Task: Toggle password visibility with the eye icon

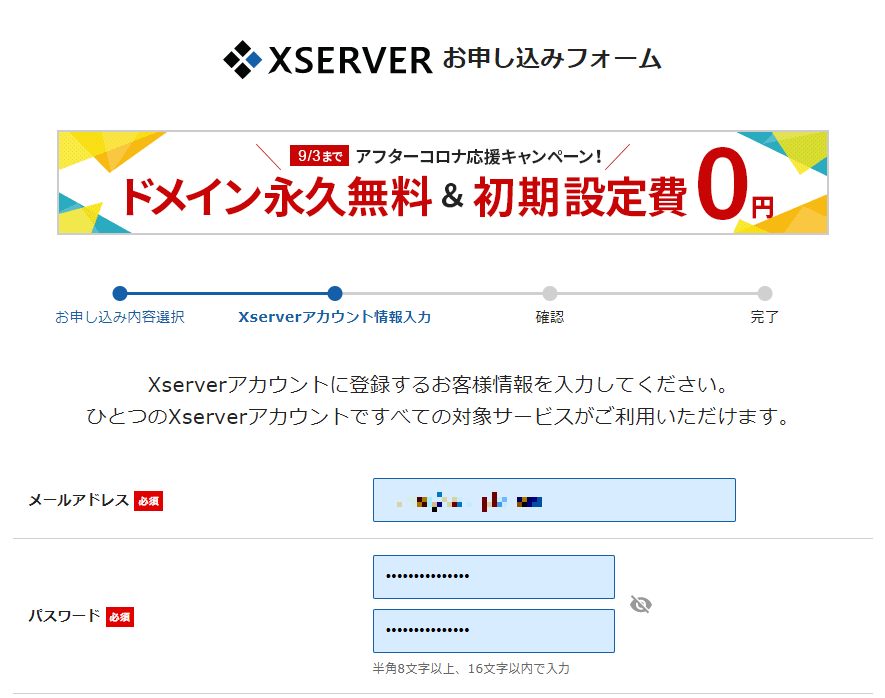Action: pos(641,604)
